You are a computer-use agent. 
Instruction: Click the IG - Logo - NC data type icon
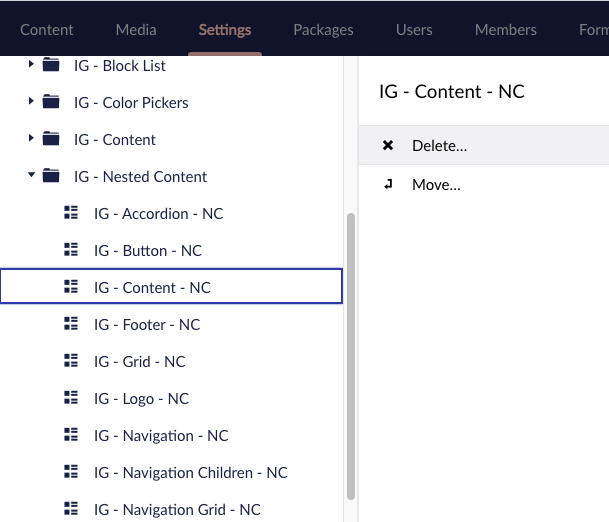(71, 398)
